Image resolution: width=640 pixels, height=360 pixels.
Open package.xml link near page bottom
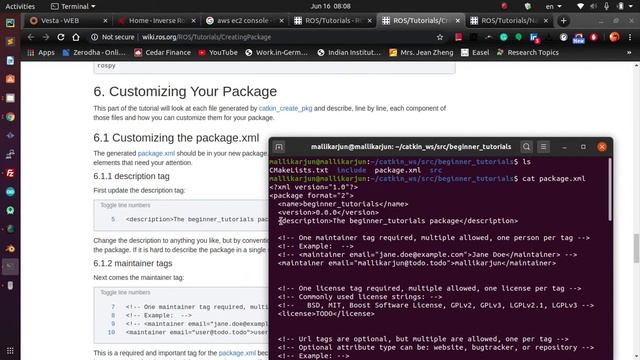pos(237,353)
